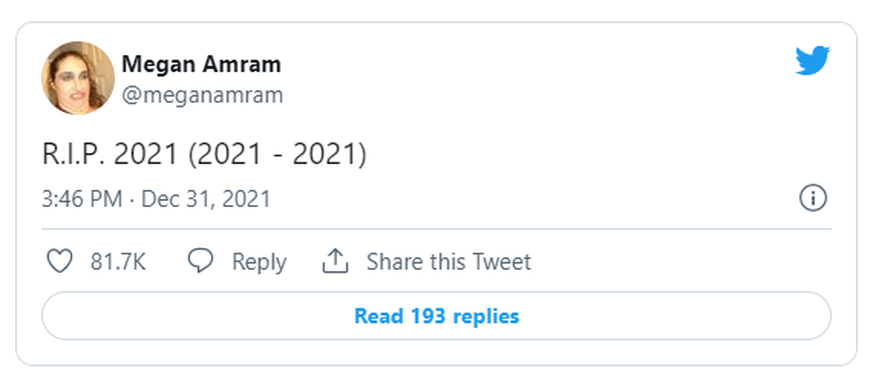Open the Read 193 replies button
873x380 pixels.
click(436, 315)
